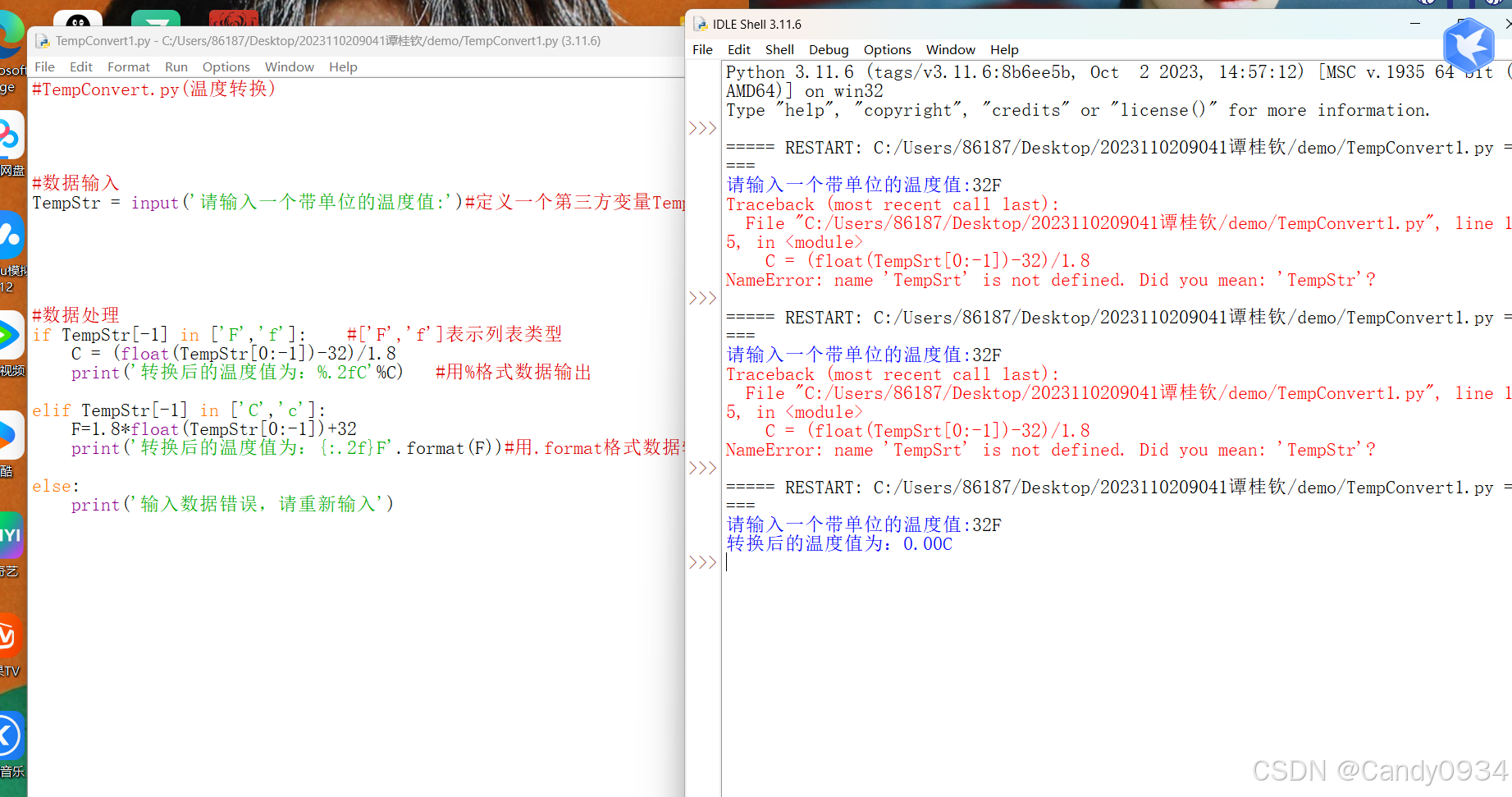This screenshot has height=797, width=1512.
Task: Open Format menu in the editor window
Action: pyautogui.click(x=129, y=66)
